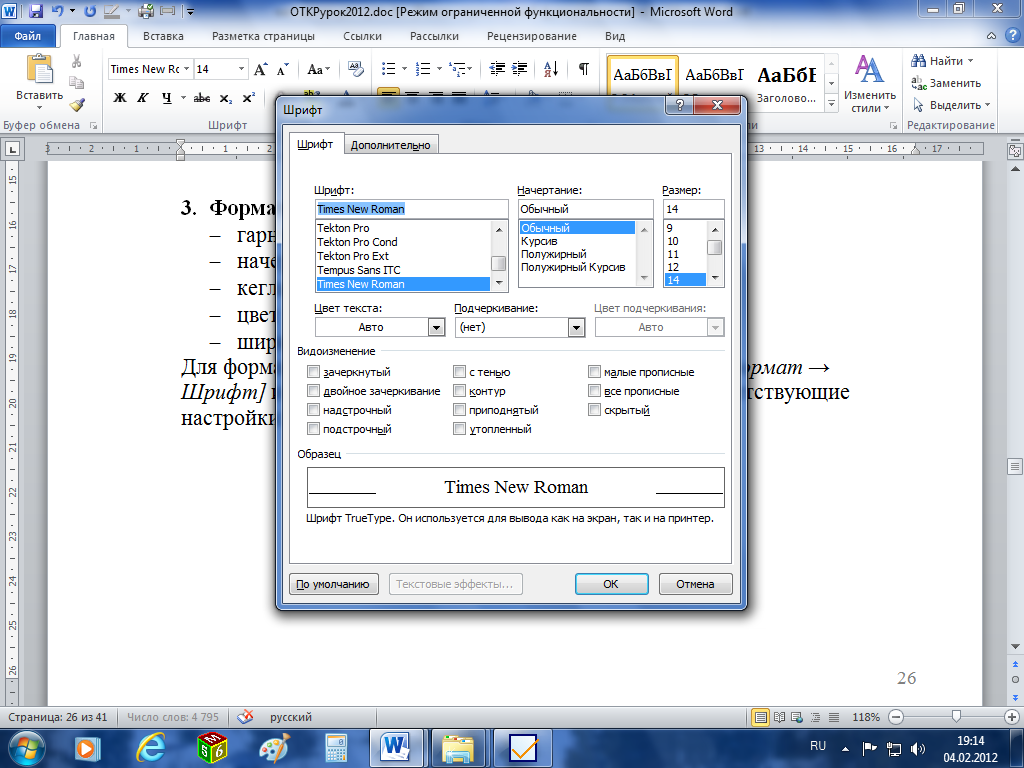Viewport: 1024px width, 768px height.
Task: Click the decrease indent icon
Action: tap(497, 69)
